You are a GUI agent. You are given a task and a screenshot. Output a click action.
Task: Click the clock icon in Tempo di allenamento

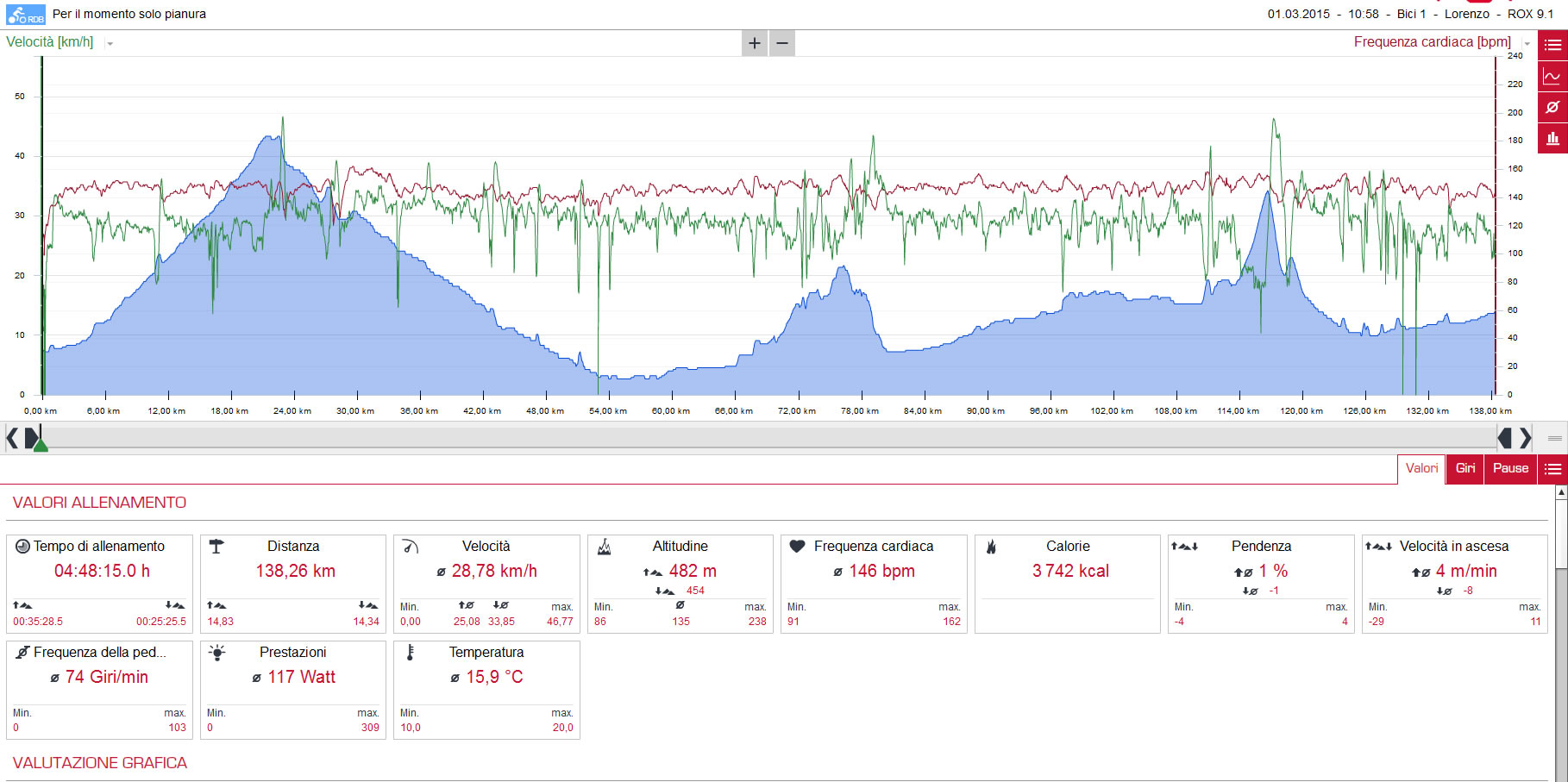[22, 547]
